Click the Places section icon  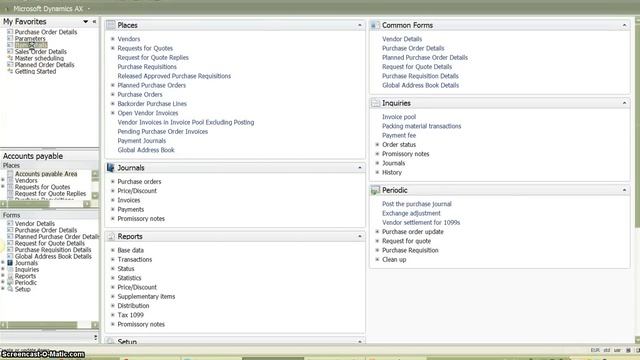tap(111, 25)
